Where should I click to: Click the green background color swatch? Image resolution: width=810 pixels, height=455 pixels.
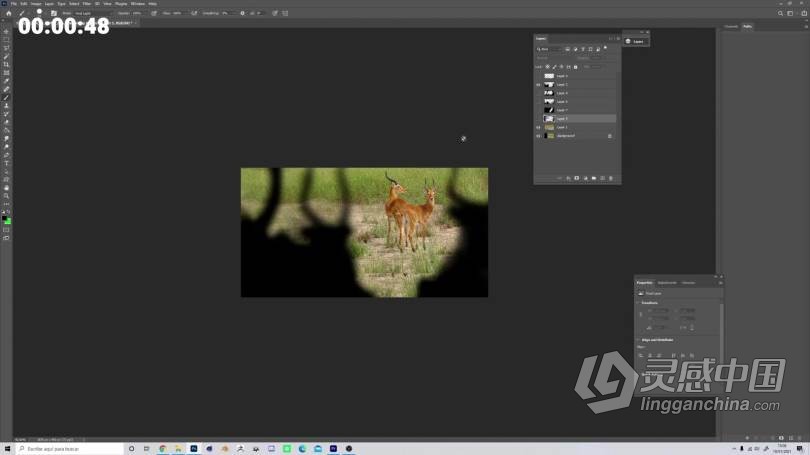[8, 222]
